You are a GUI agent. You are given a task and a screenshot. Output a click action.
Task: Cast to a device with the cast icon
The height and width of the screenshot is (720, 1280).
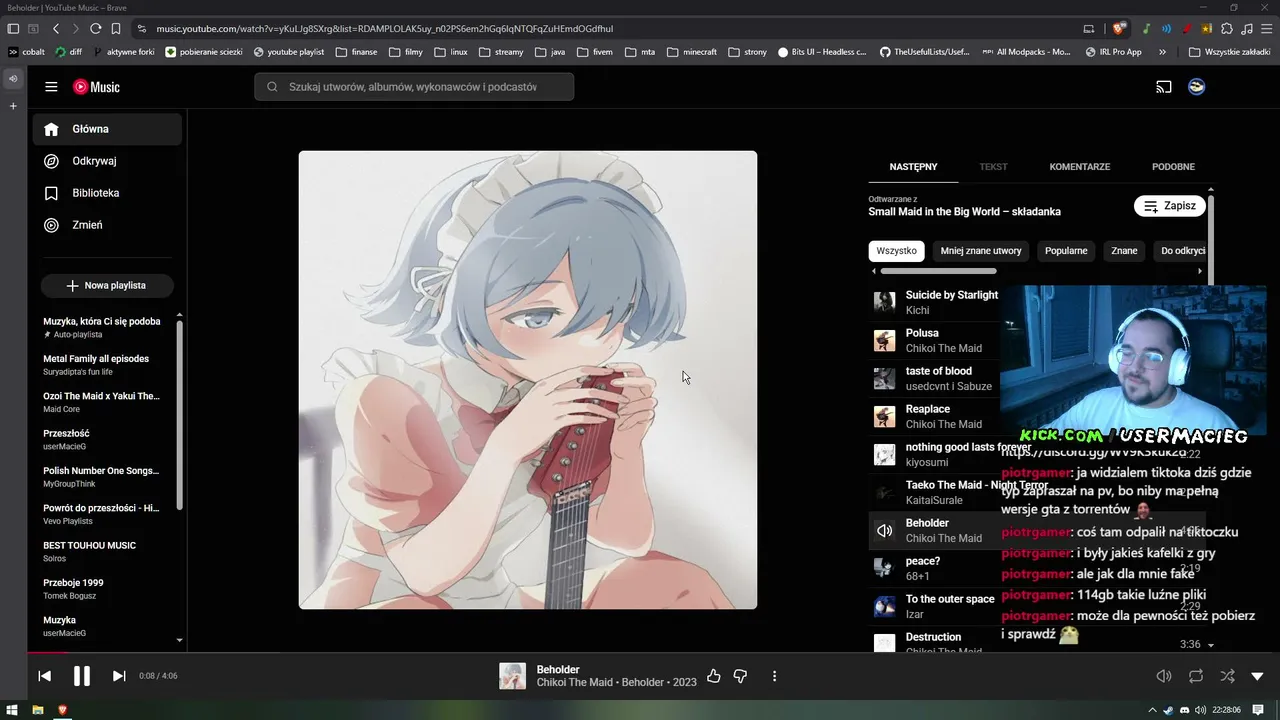coord(1163,87)
